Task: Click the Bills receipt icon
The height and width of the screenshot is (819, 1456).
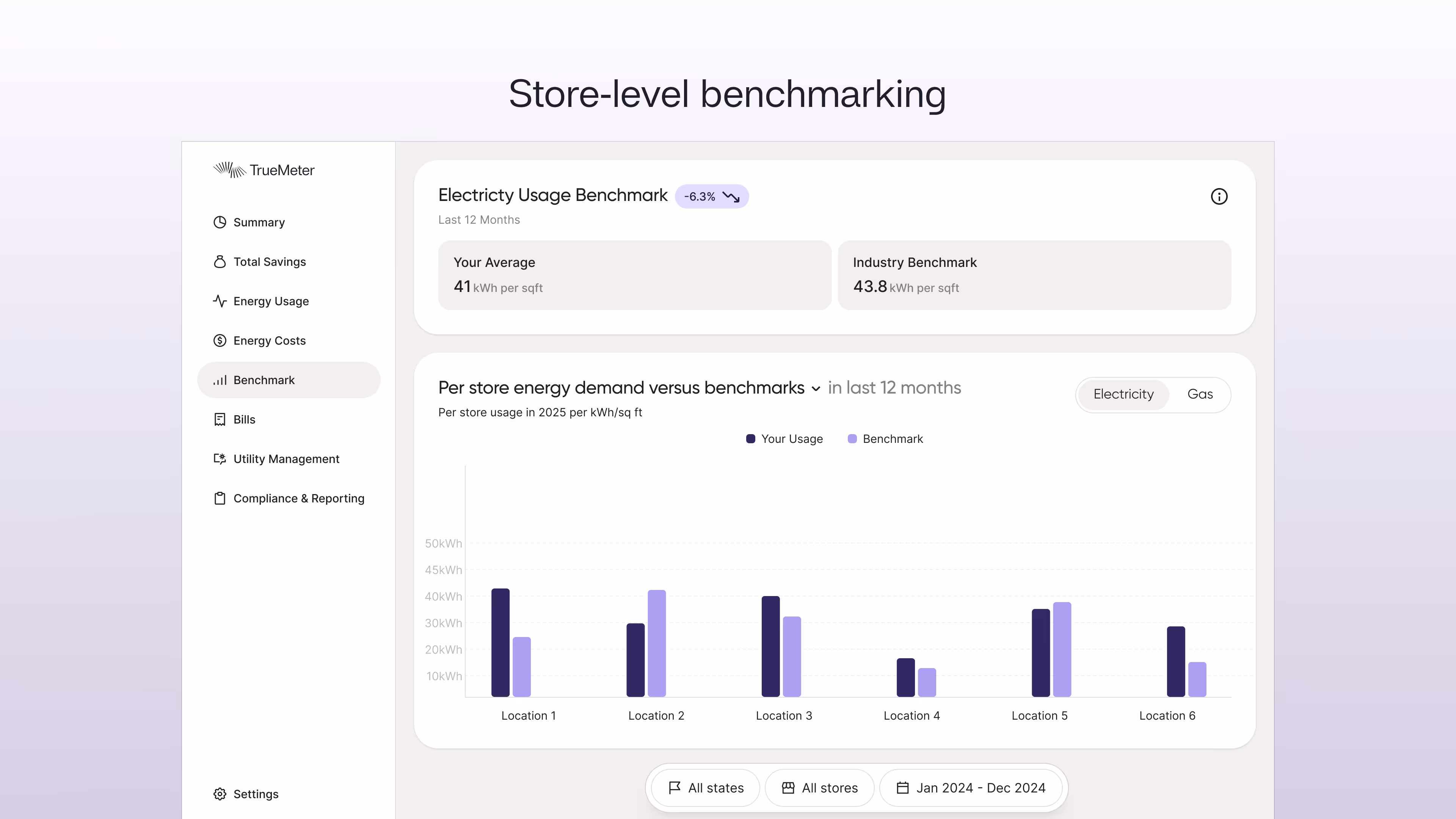Action: coord(220,419)
